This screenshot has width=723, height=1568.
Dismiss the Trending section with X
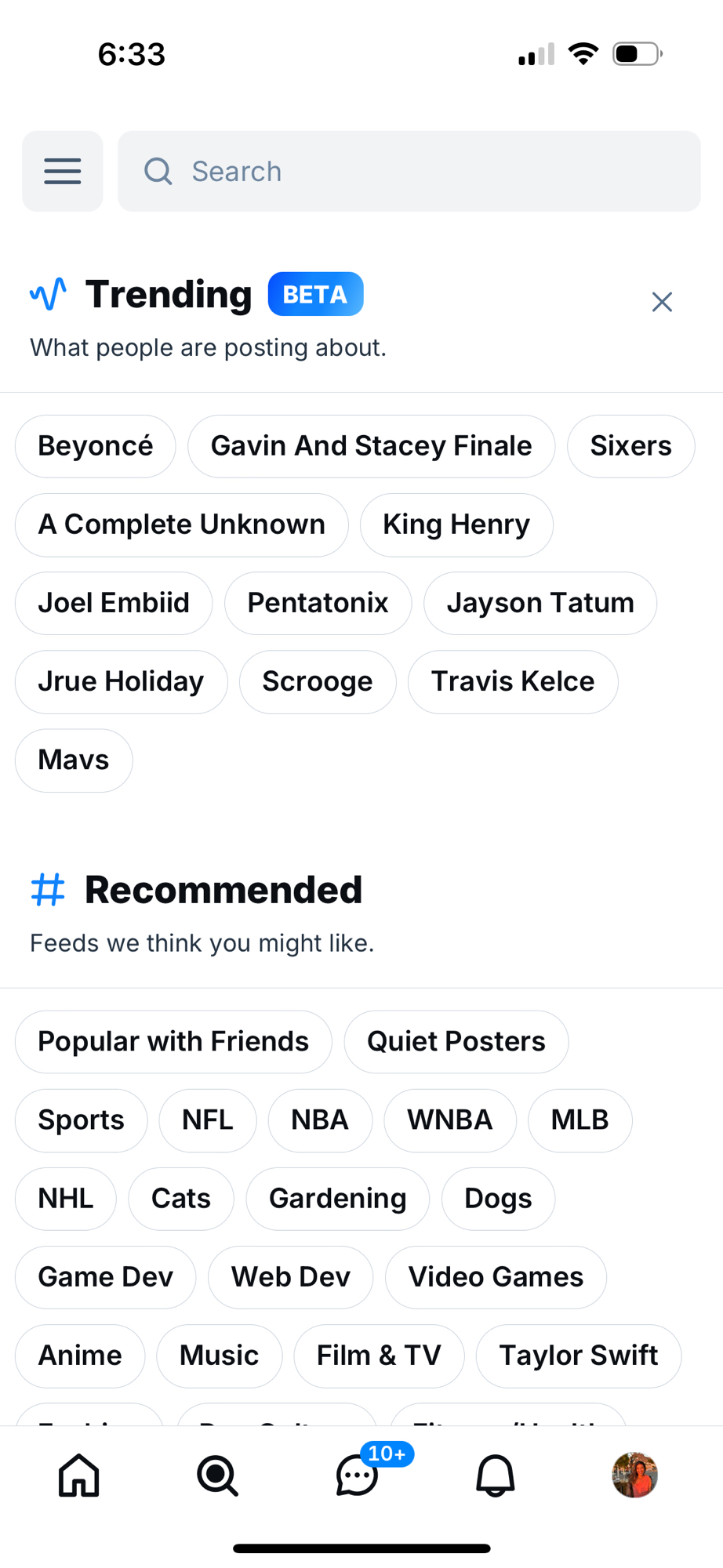[662, 302]
